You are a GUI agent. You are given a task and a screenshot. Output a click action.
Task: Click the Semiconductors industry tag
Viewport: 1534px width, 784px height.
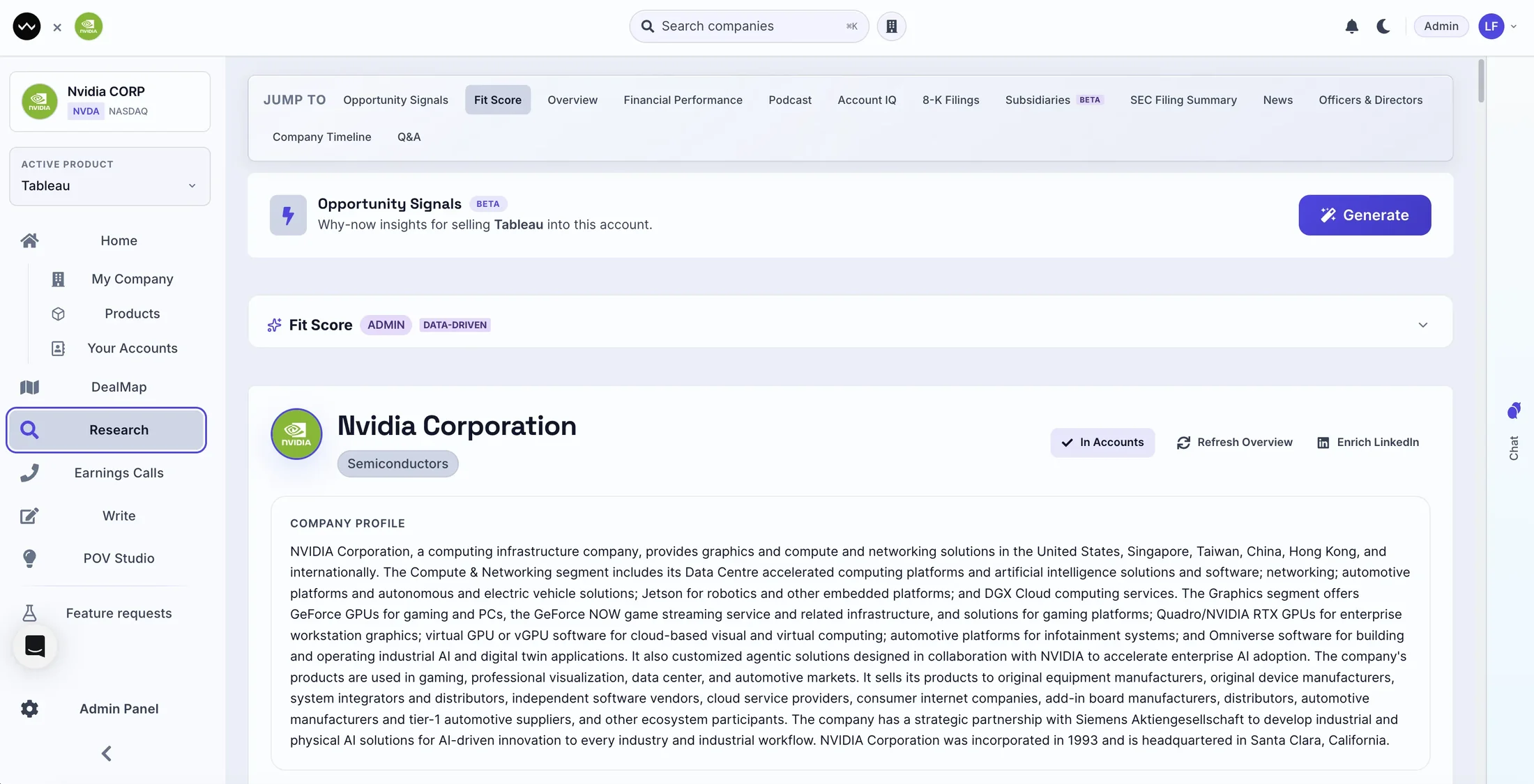tap(397, 464)
